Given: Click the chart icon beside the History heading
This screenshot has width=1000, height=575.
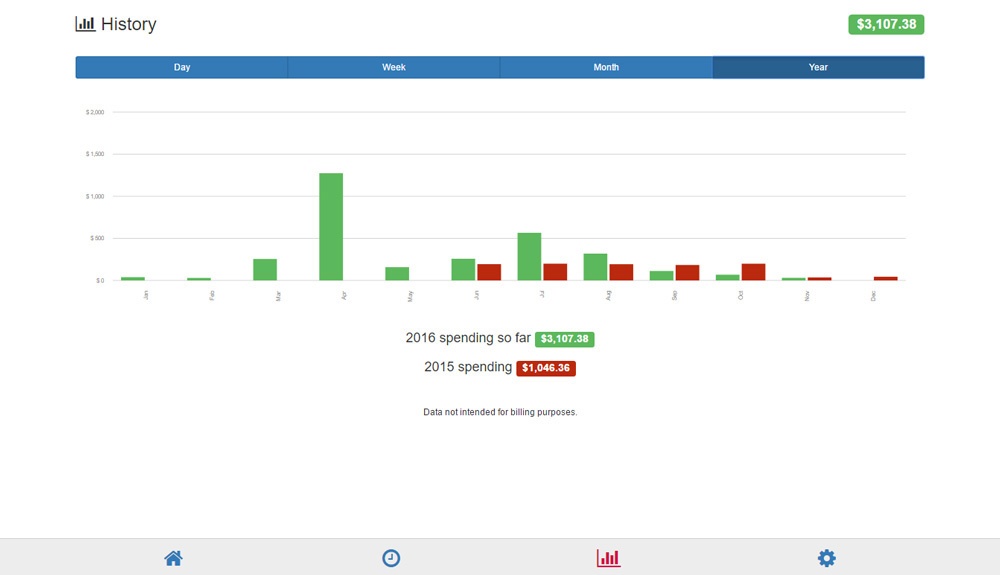Looking at the screenshot, I should [x=85, y=24].
